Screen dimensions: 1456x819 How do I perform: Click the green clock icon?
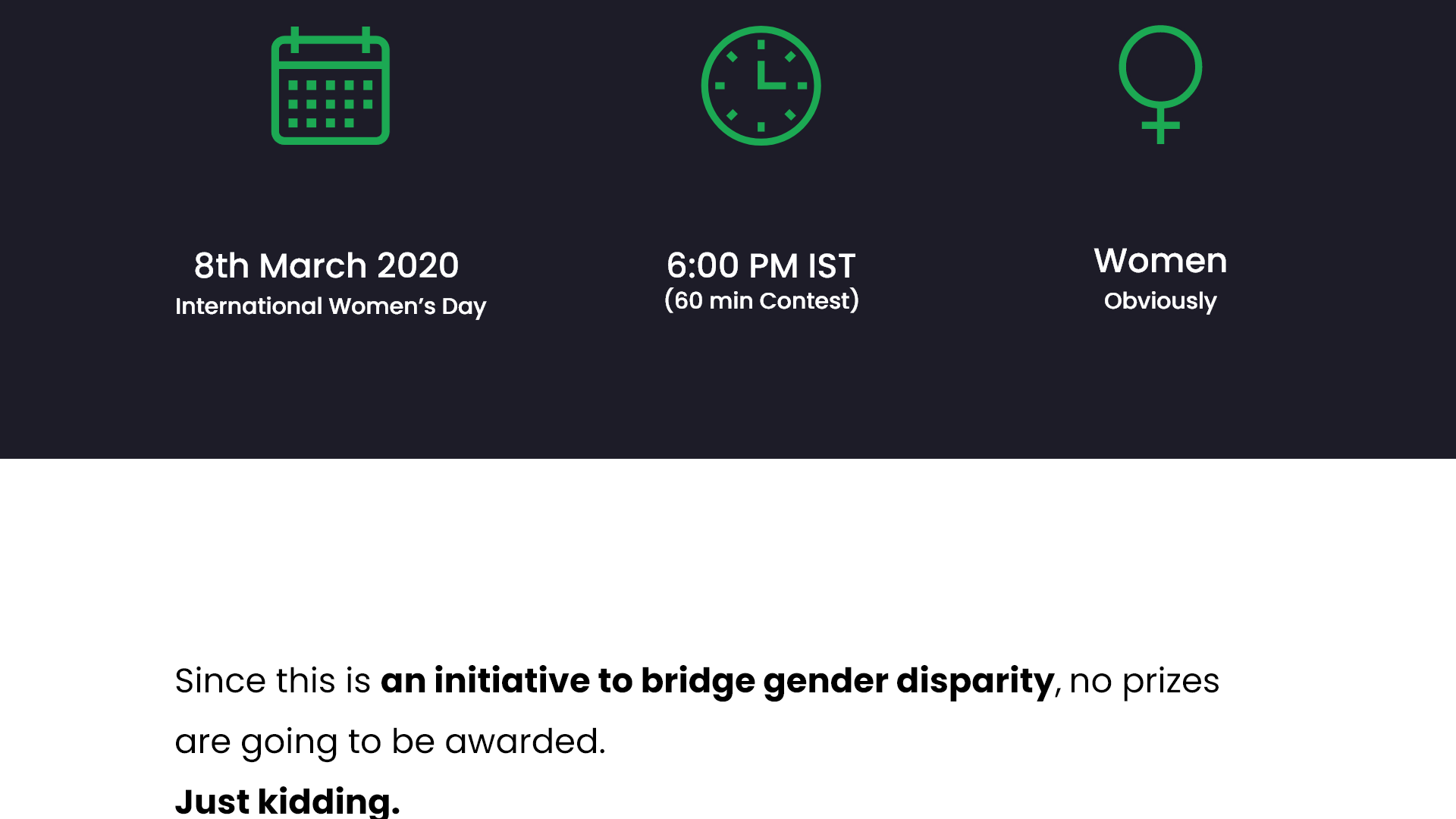[761, 86]
